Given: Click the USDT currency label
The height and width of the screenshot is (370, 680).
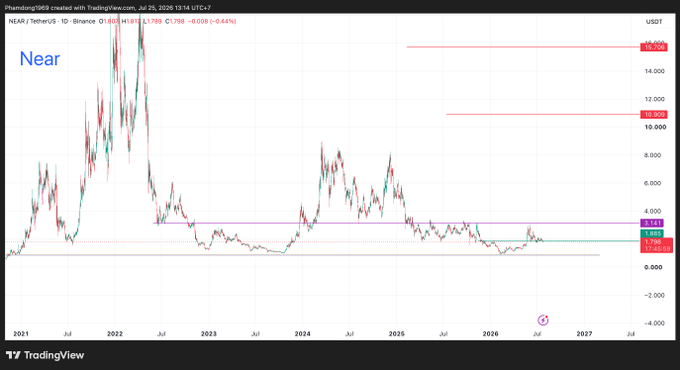Looking at the screenshot, I should click(x=654, y=22).
